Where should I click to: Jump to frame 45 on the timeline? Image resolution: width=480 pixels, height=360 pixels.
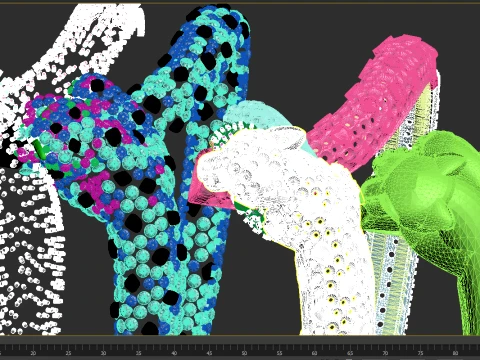point(209,353)
